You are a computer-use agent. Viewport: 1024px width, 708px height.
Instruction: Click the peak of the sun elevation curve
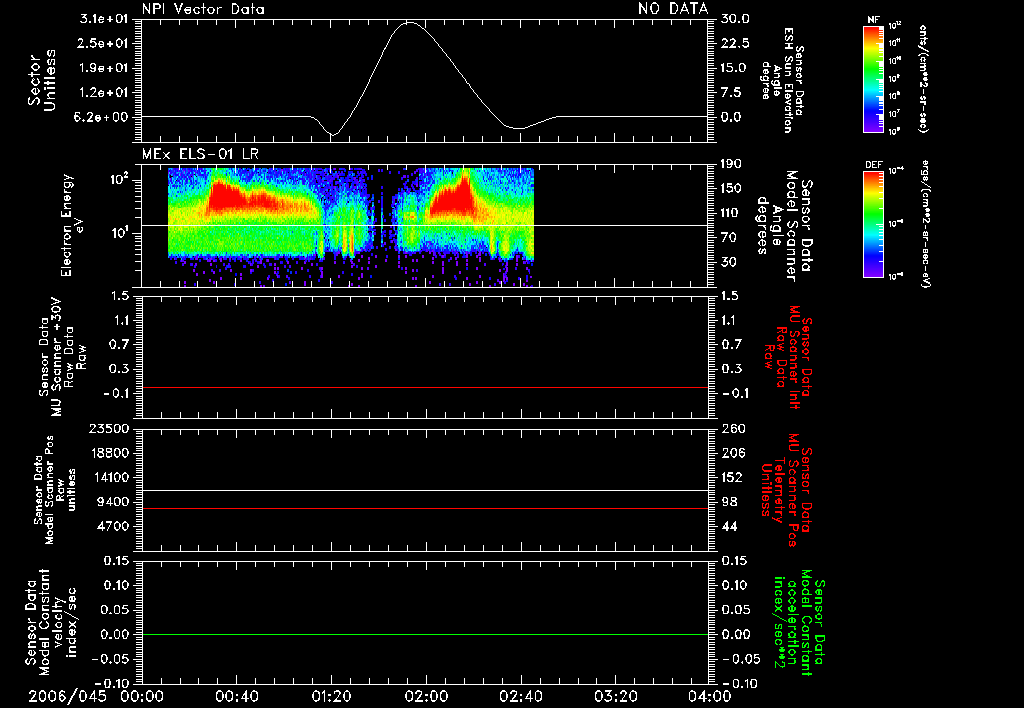pos(409,22)
